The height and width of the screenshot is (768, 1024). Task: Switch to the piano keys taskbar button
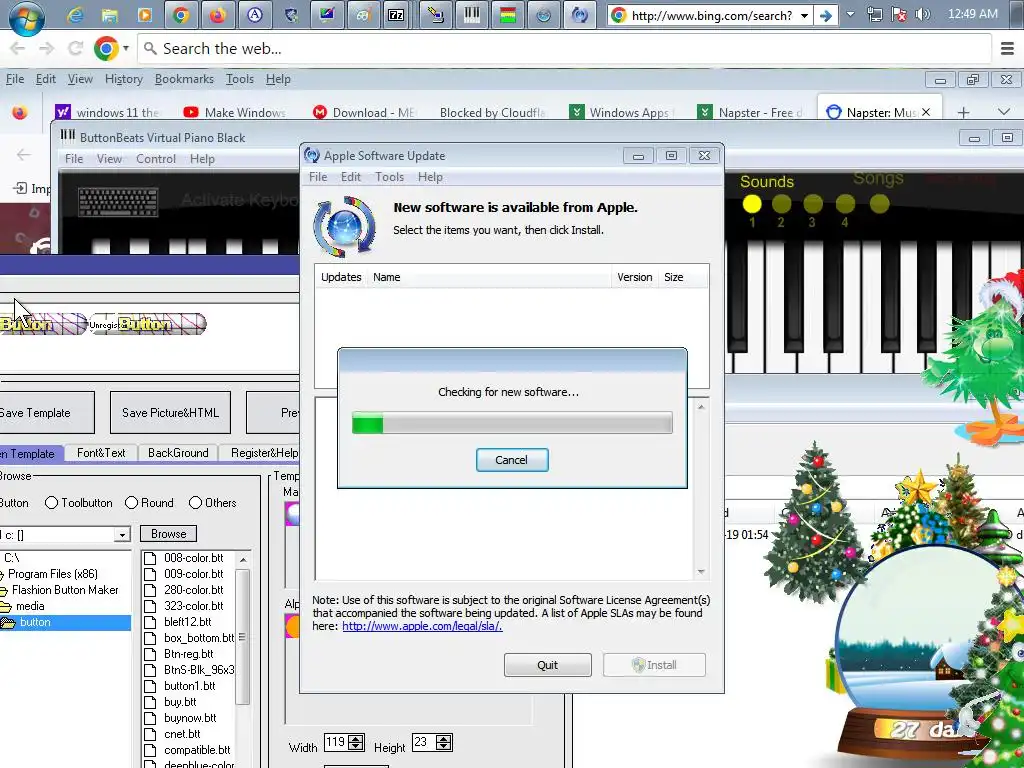(x=472, y=14)
